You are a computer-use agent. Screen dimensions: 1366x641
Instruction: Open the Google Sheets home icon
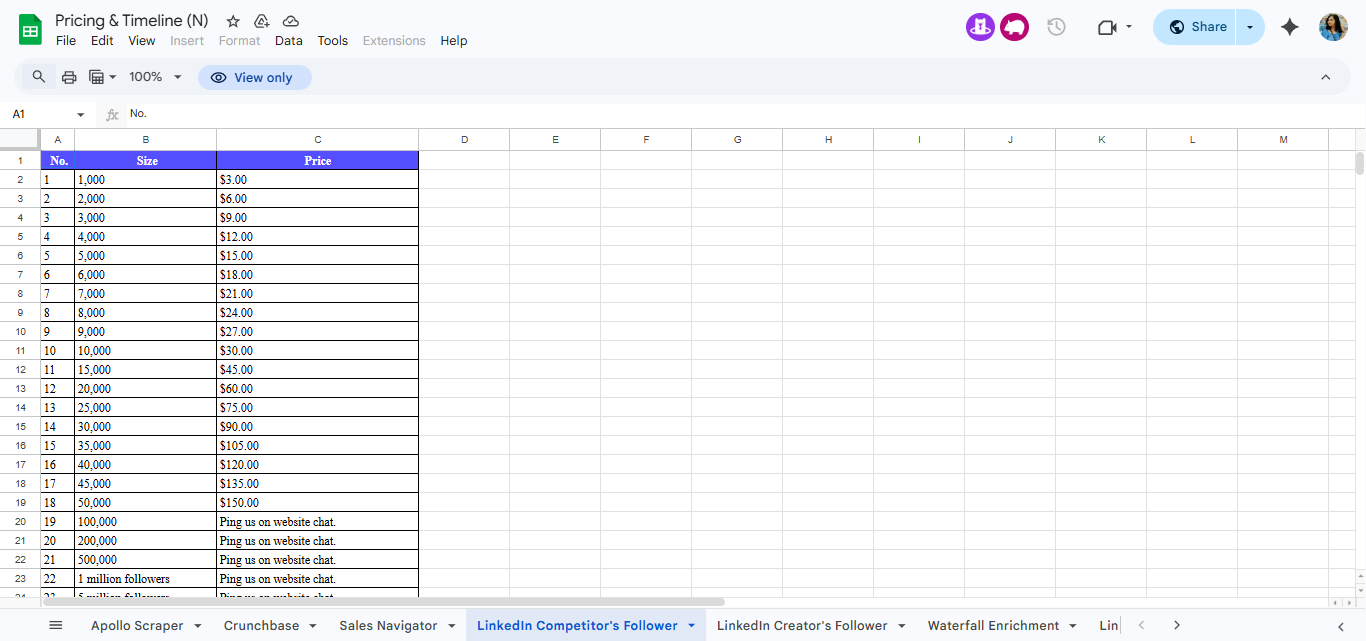[30, 29]
